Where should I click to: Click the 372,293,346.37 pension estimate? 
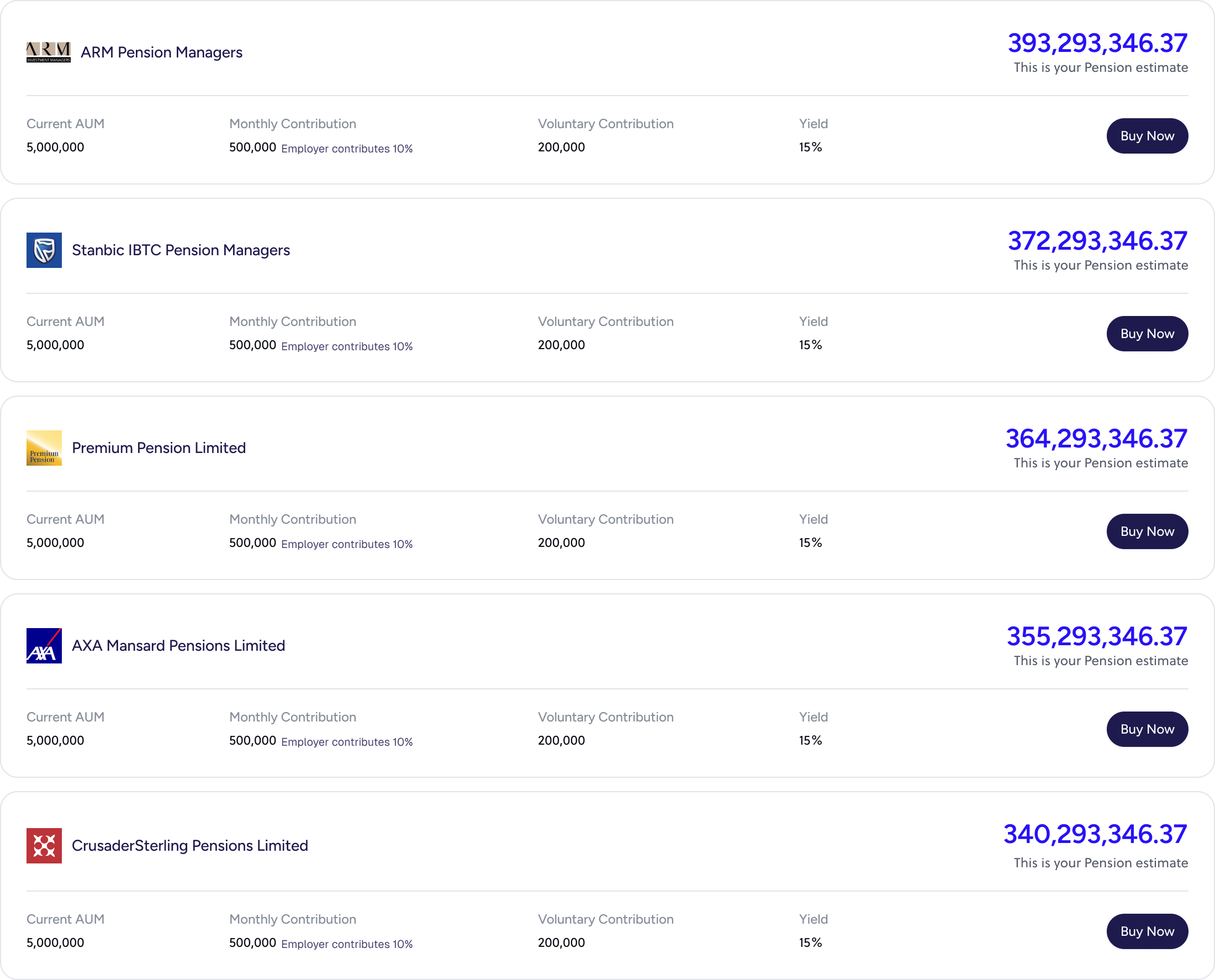coord(1097,241)
